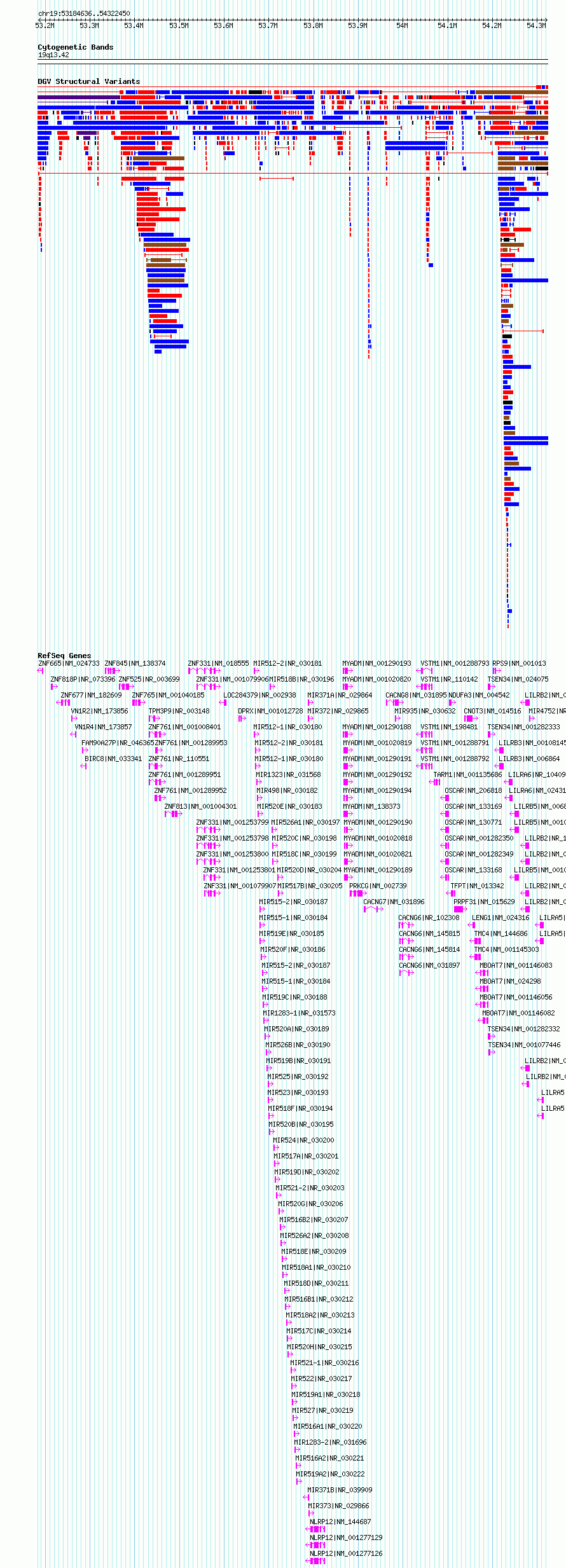Click the CACNG8|NM_031895 gene label
This screenshot has height=1568, width=566.
pos(416,695)
